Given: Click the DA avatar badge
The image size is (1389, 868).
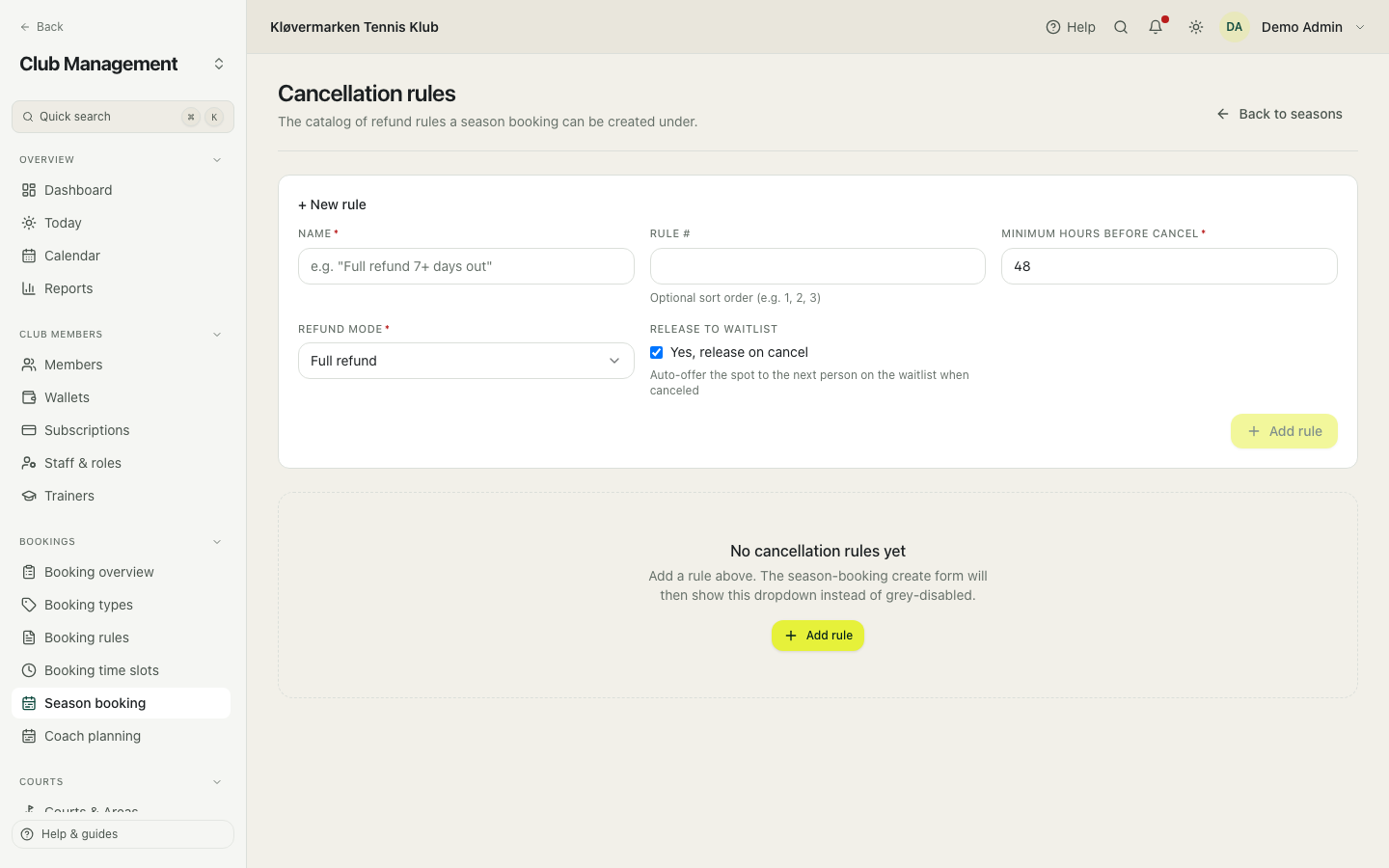Looking at the screenshot, I should [x=1235, y=27].
